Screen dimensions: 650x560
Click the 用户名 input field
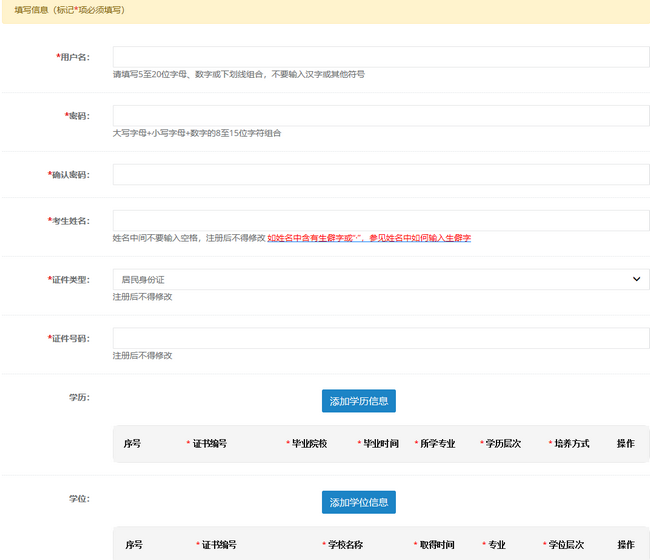point(380,57)
